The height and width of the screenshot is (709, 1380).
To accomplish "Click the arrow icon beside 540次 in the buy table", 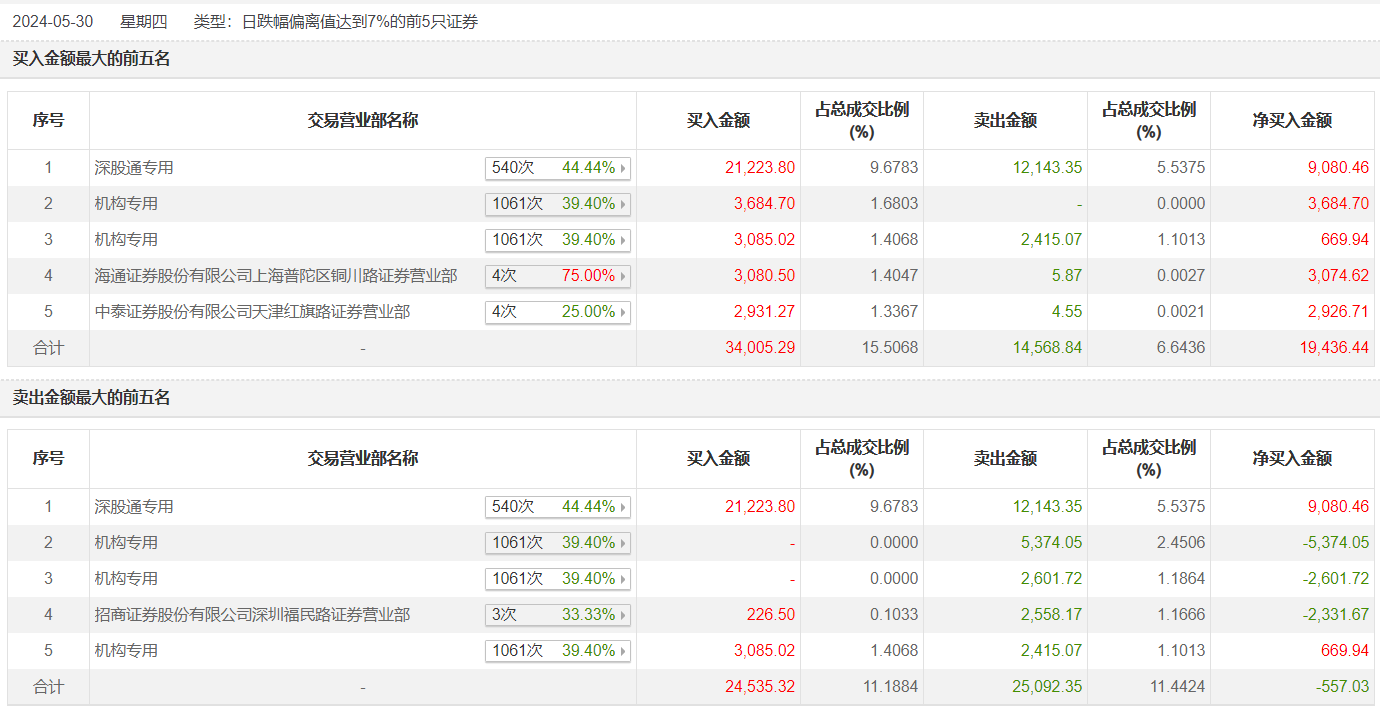I will pyautogui.click(x=623, y=169).
